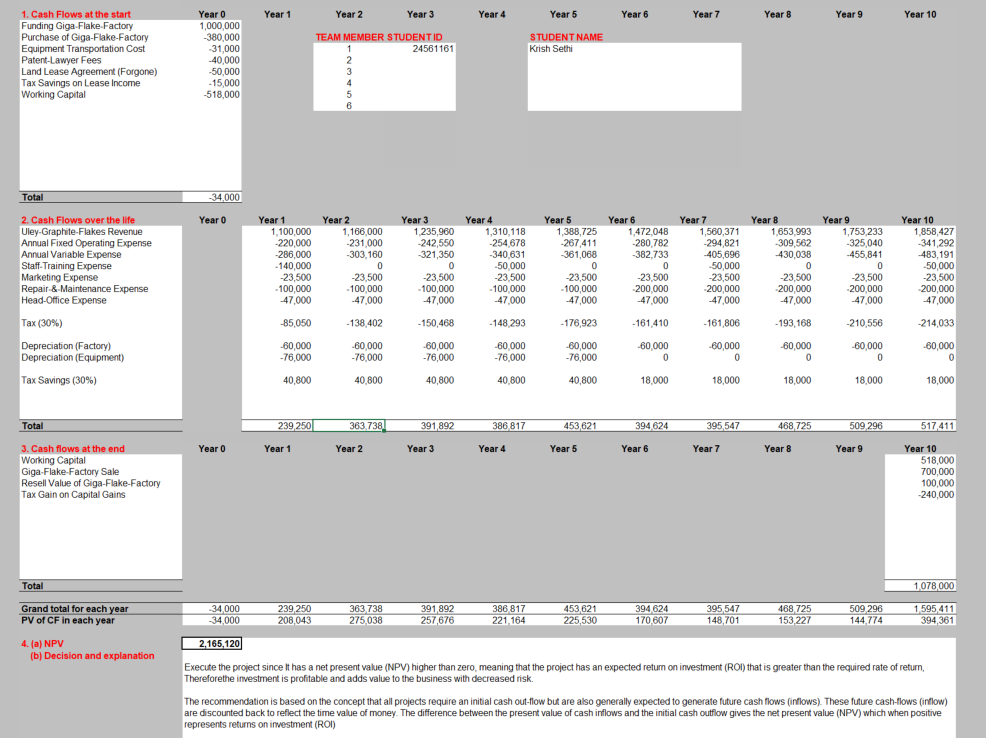Image resolution: width=986 pixels, height=738 pixels.
Task: Click TEAM MEMBER STUDENT ID header
Action: pyautogui.click(x=379, y=37)
